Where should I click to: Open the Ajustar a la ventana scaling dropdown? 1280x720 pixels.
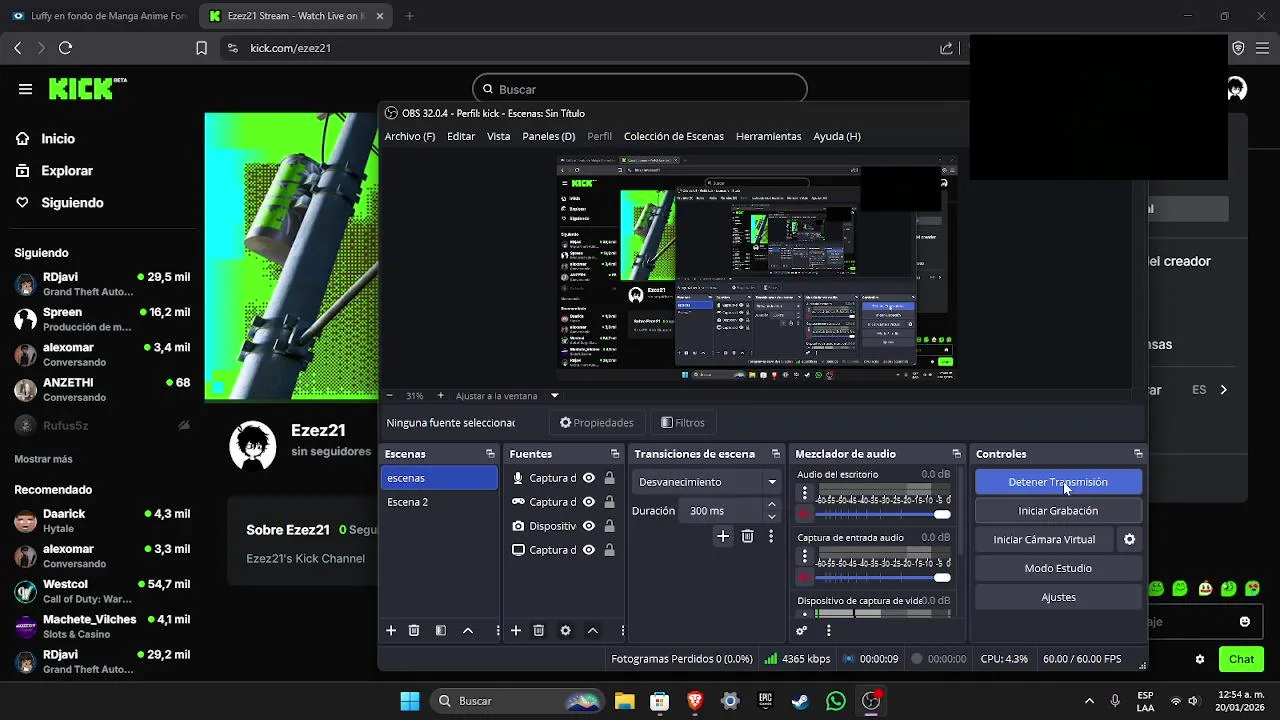(555, 396)
